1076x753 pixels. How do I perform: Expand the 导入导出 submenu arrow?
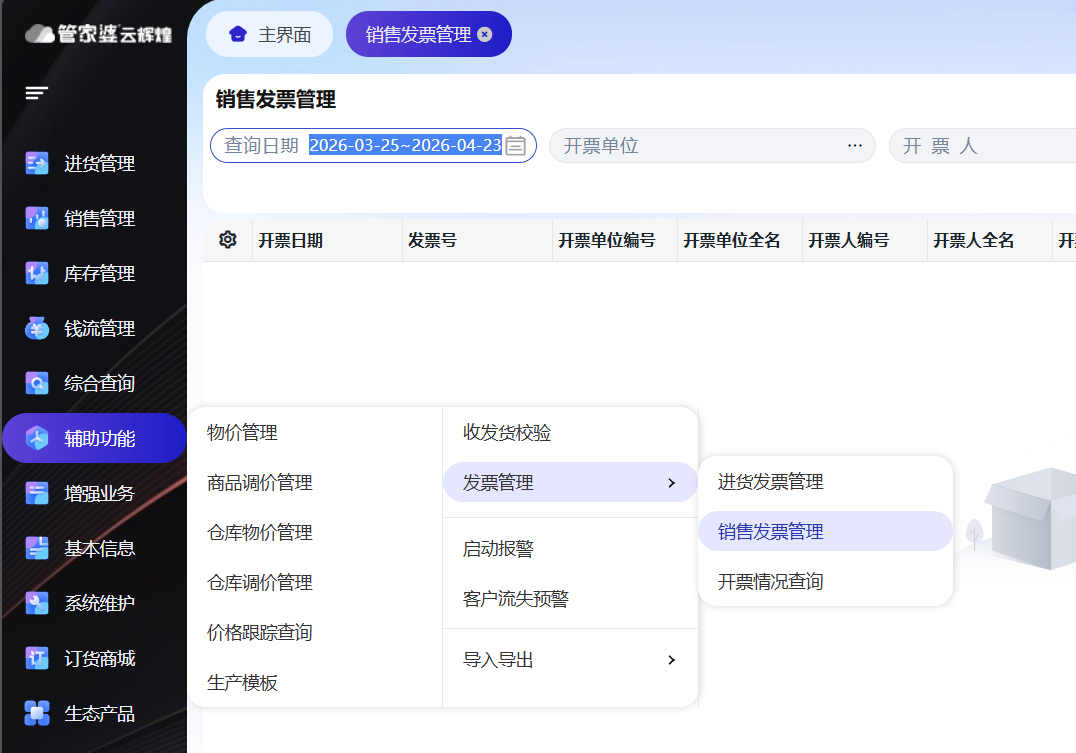[672, 660]
